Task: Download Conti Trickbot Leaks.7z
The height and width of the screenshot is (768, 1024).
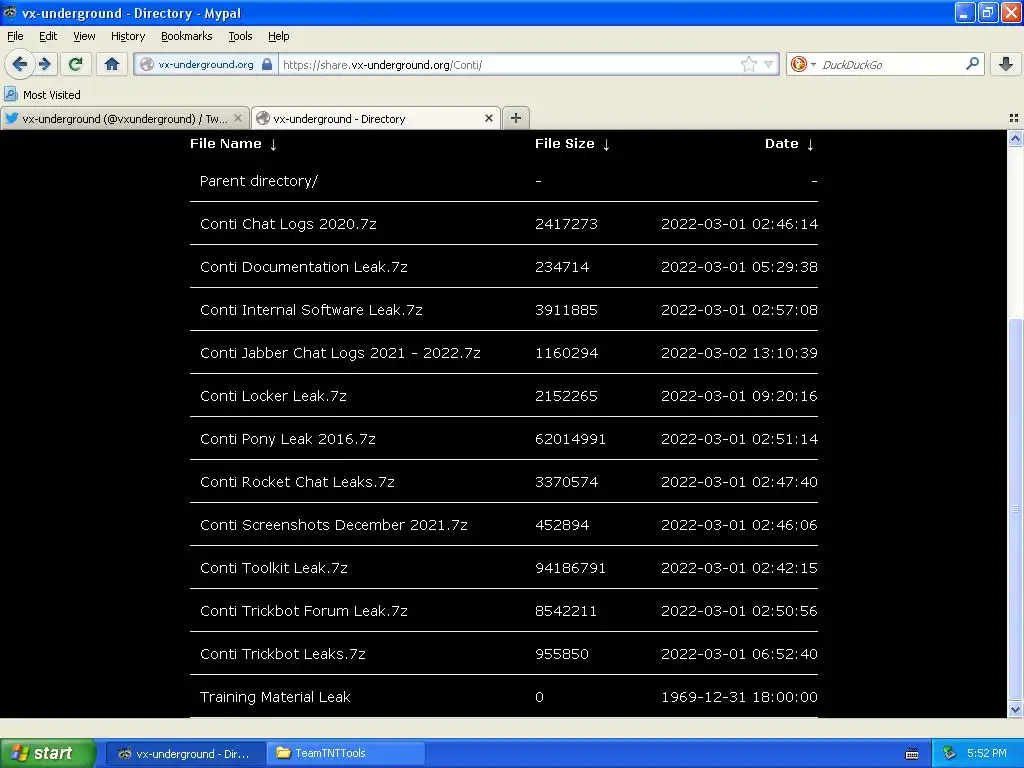Action: [283, 654]
